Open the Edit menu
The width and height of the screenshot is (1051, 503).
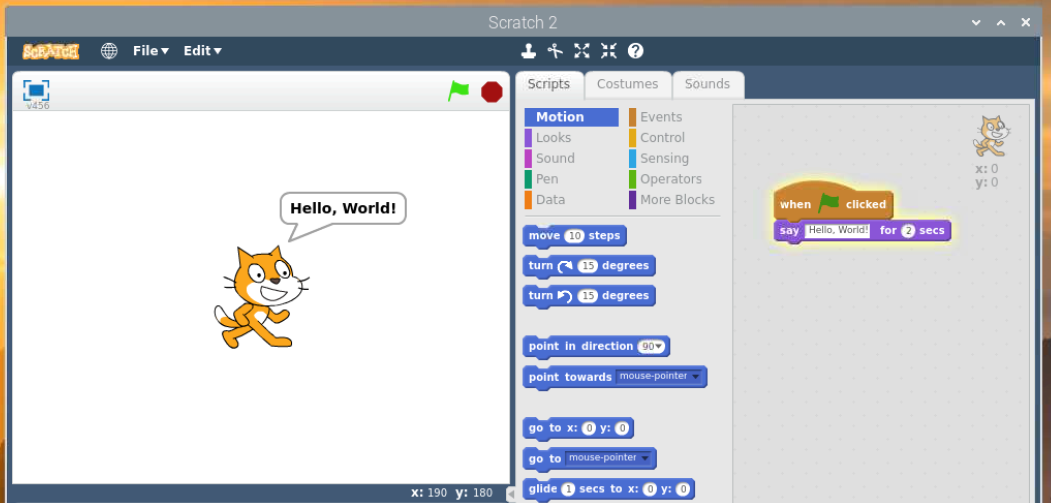[x=202, y=51]
